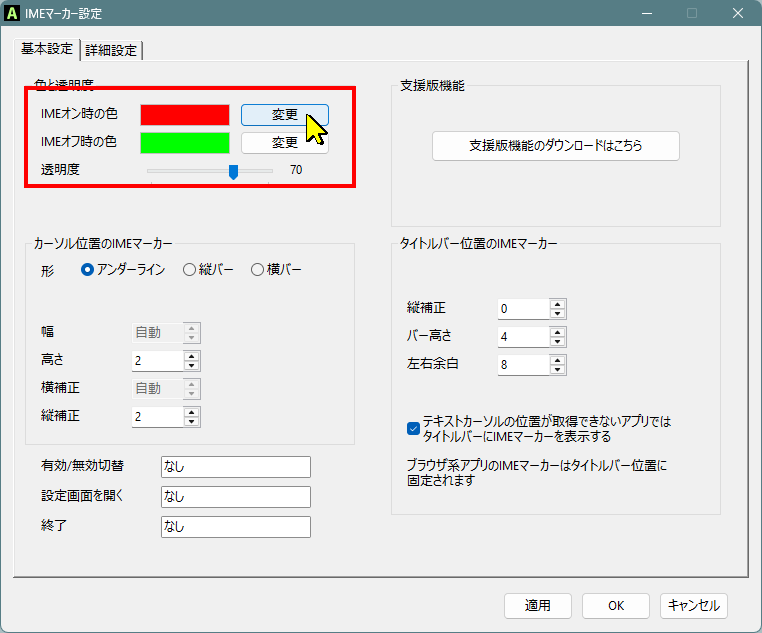This screenshot has width=762, height=633.
Task: Increase 高さ value with up arrow
Action: point(191,356)
